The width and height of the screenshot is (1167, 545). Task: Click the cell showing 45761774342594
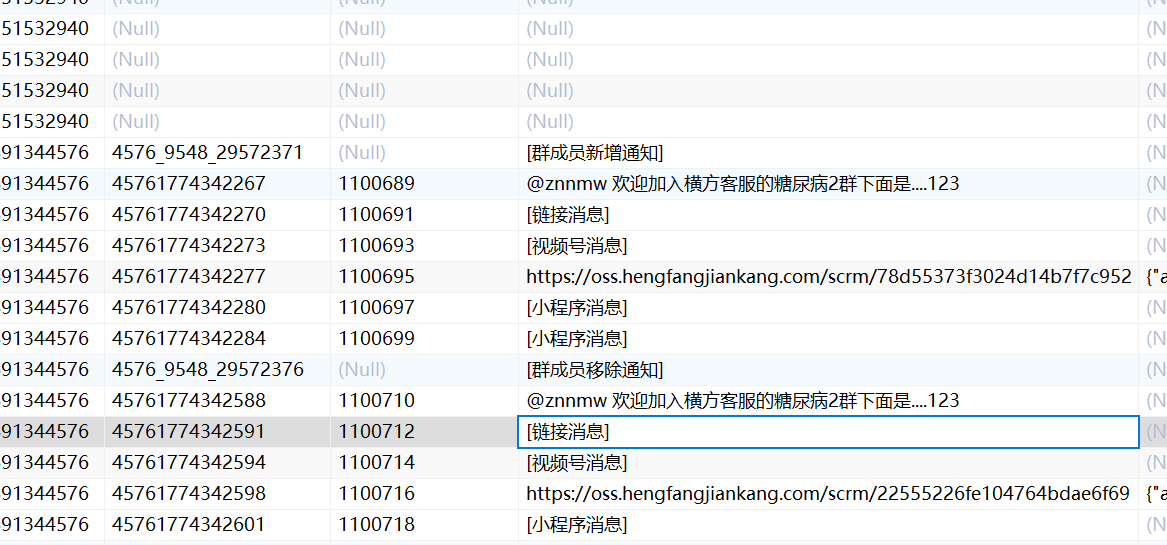pyautogui.click(x=189, y=463)
